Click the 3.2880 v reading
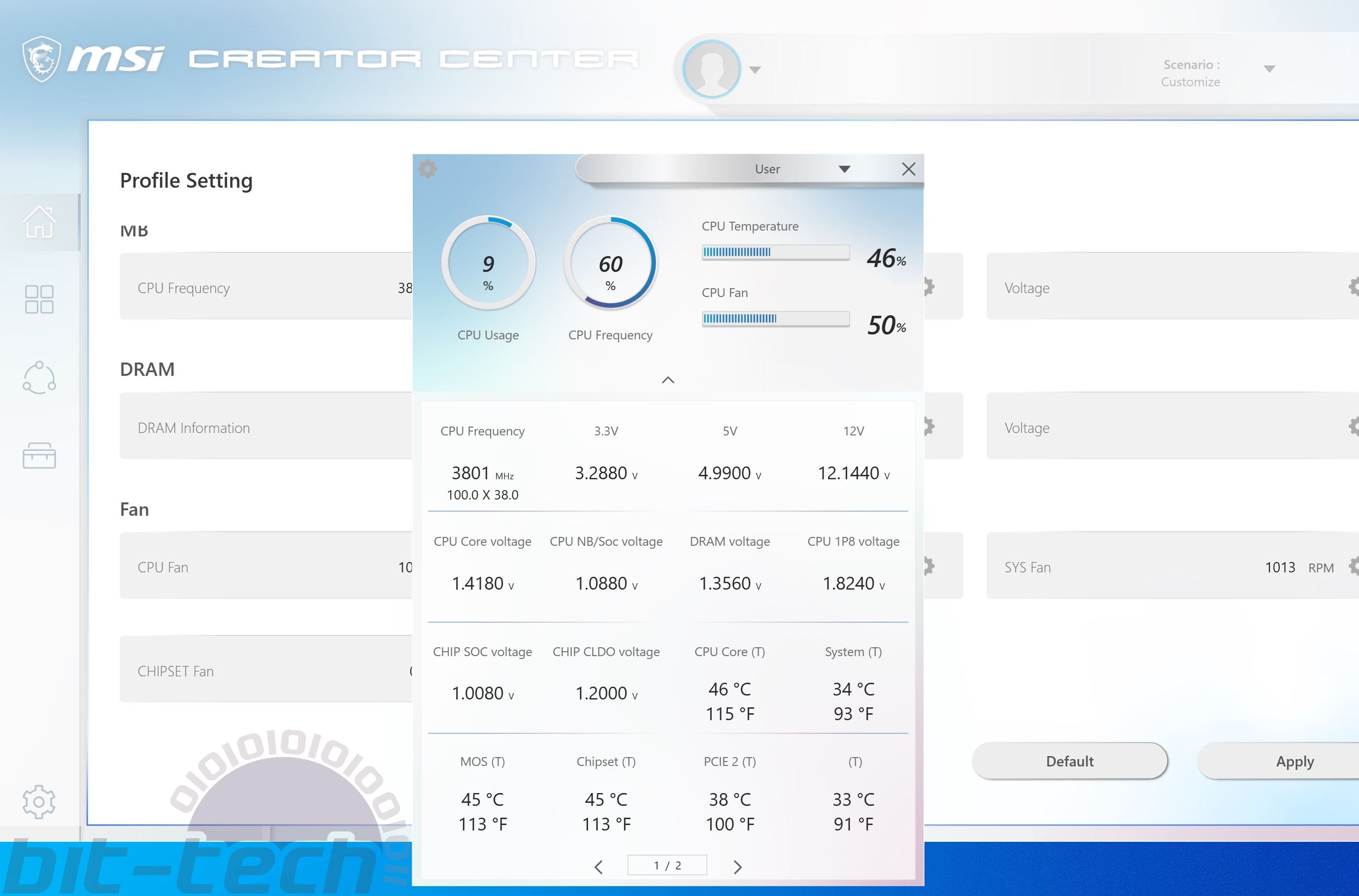The image size is (1359, 896). coord(606,473)
